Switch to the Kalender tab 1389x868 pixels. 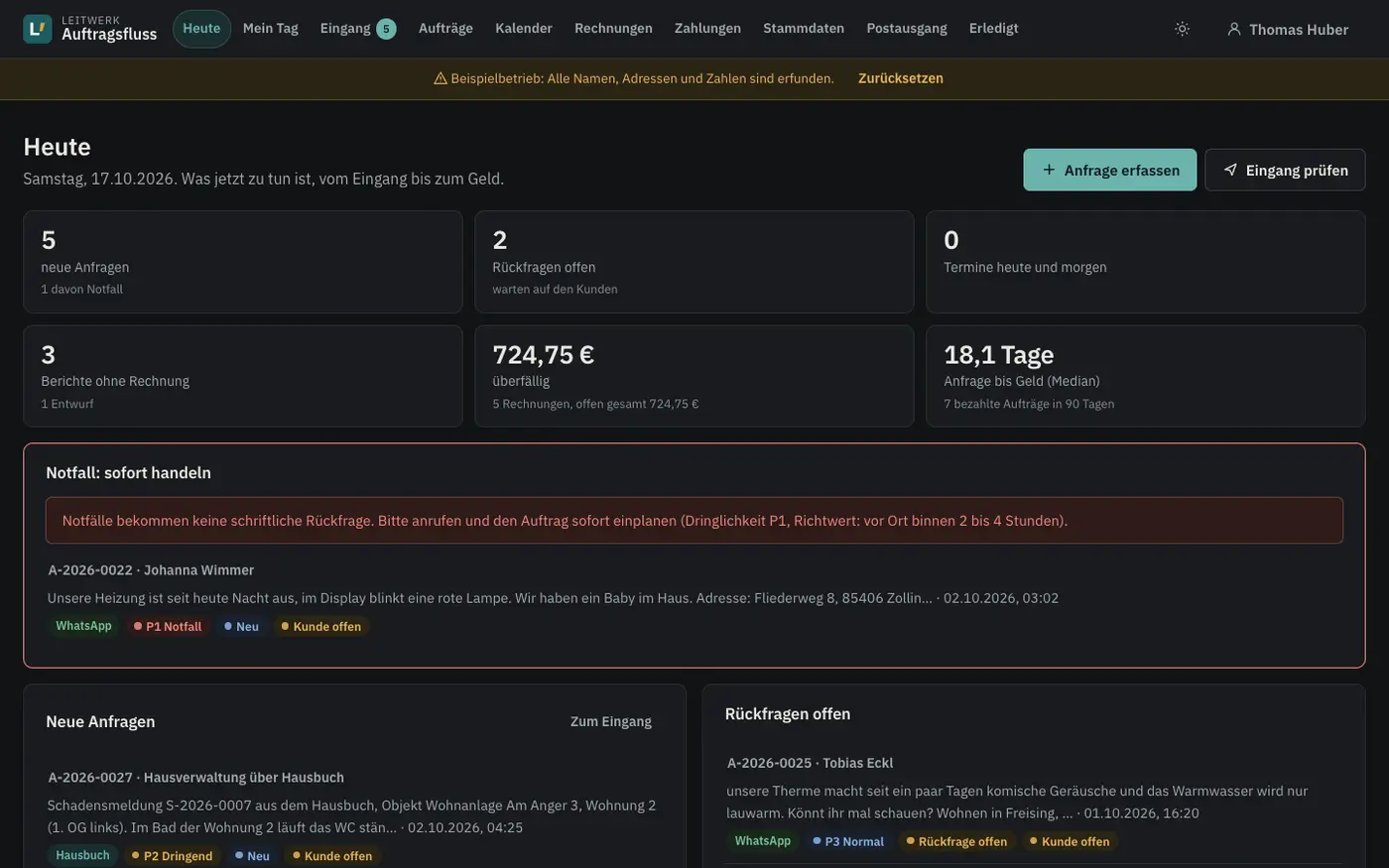coord(524,29)
